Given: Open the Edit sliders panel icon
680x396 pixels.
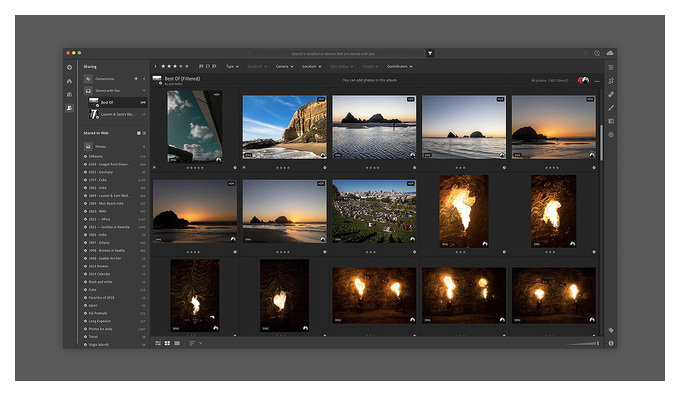Looking at the screenshot, I should 611,68.
